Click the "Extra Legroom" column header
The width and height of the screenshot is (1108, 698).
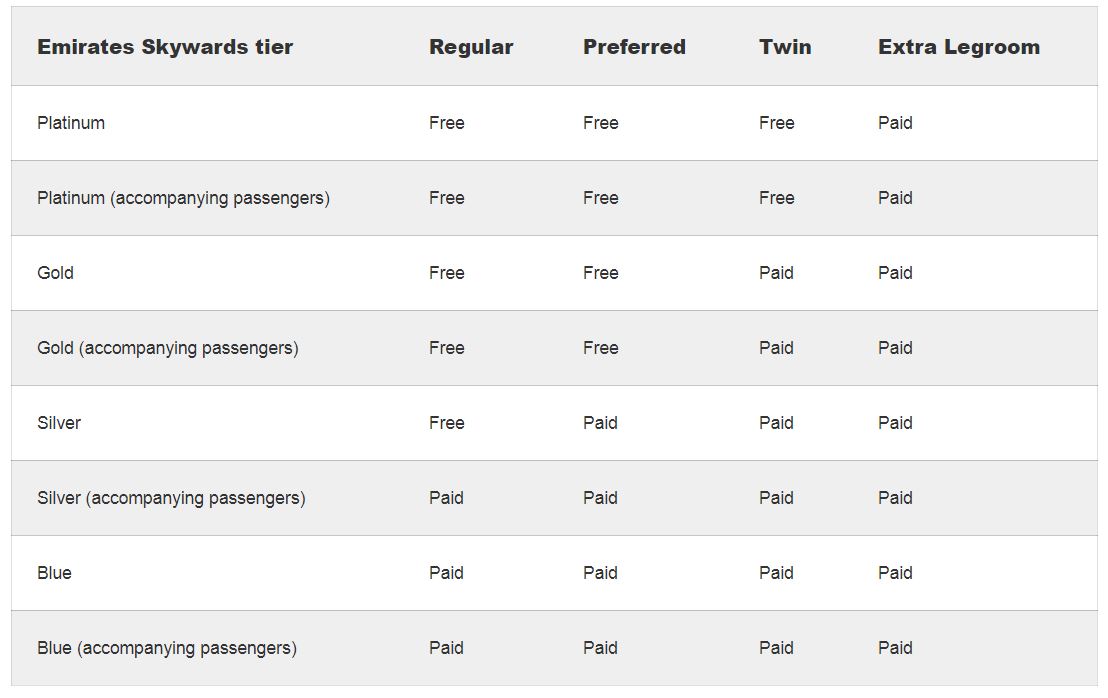958,47
